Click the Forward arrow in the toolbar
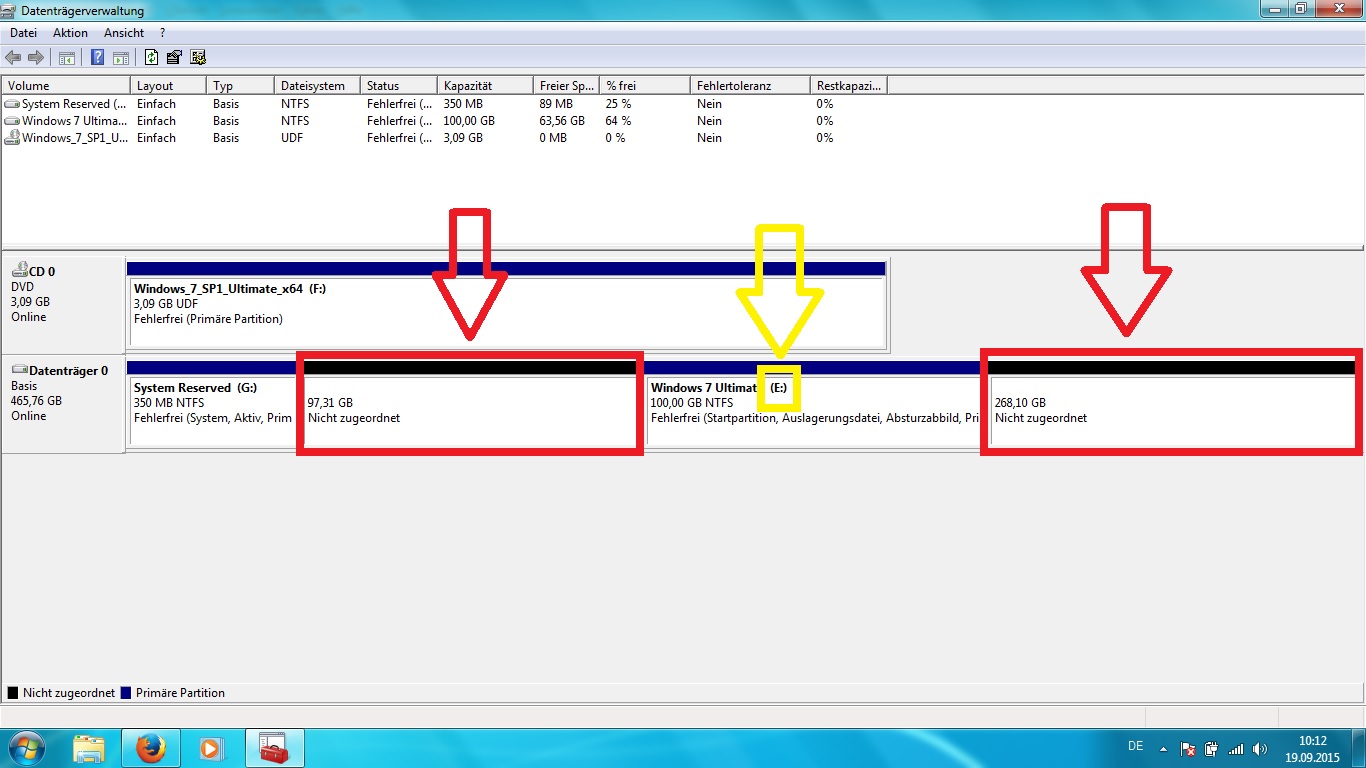This screenshot has width=1366, height=768. click(x=36, y=57)
